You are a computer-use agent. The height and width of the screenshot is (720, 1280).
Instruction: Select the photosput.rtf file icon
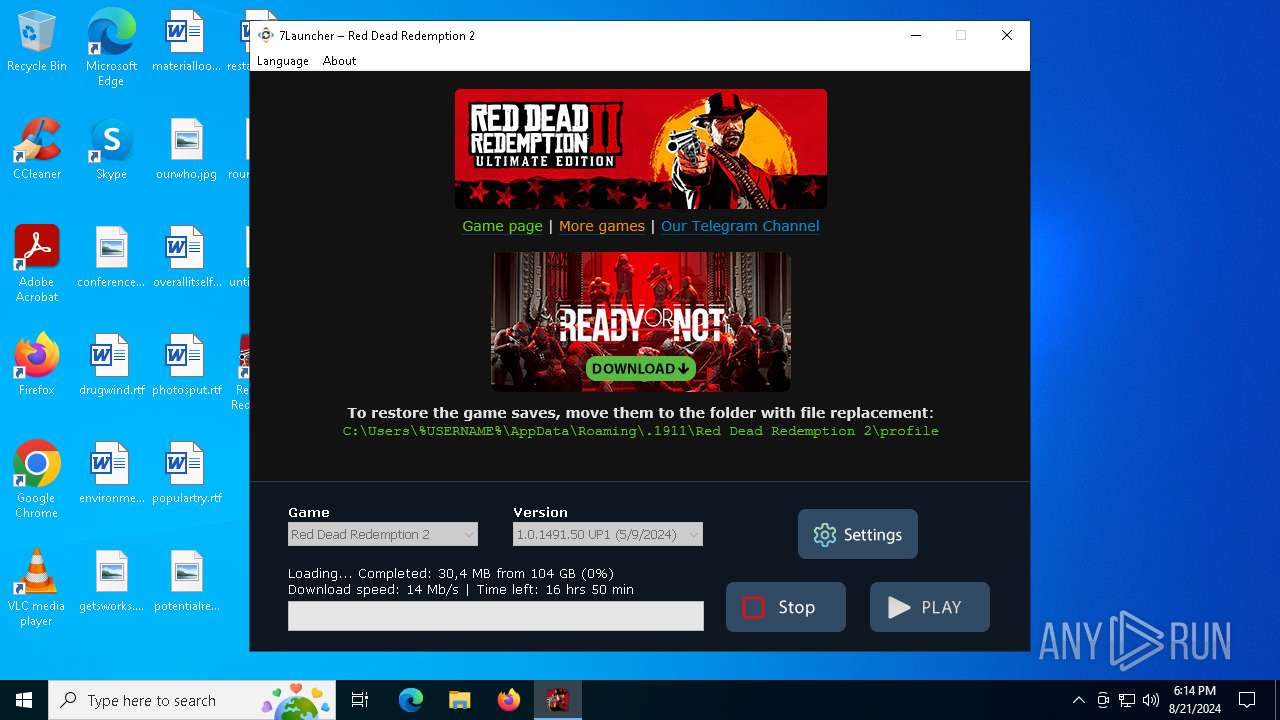click(x=187, y=364)
